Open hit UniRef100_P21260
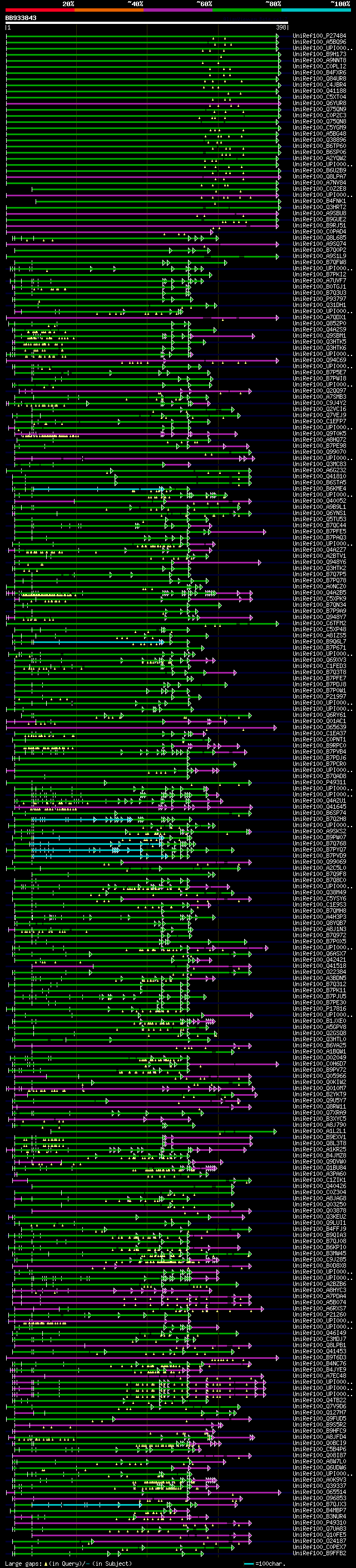Image resolution: width=356 pixels, height=1568 pixels. click(319, 1314)
